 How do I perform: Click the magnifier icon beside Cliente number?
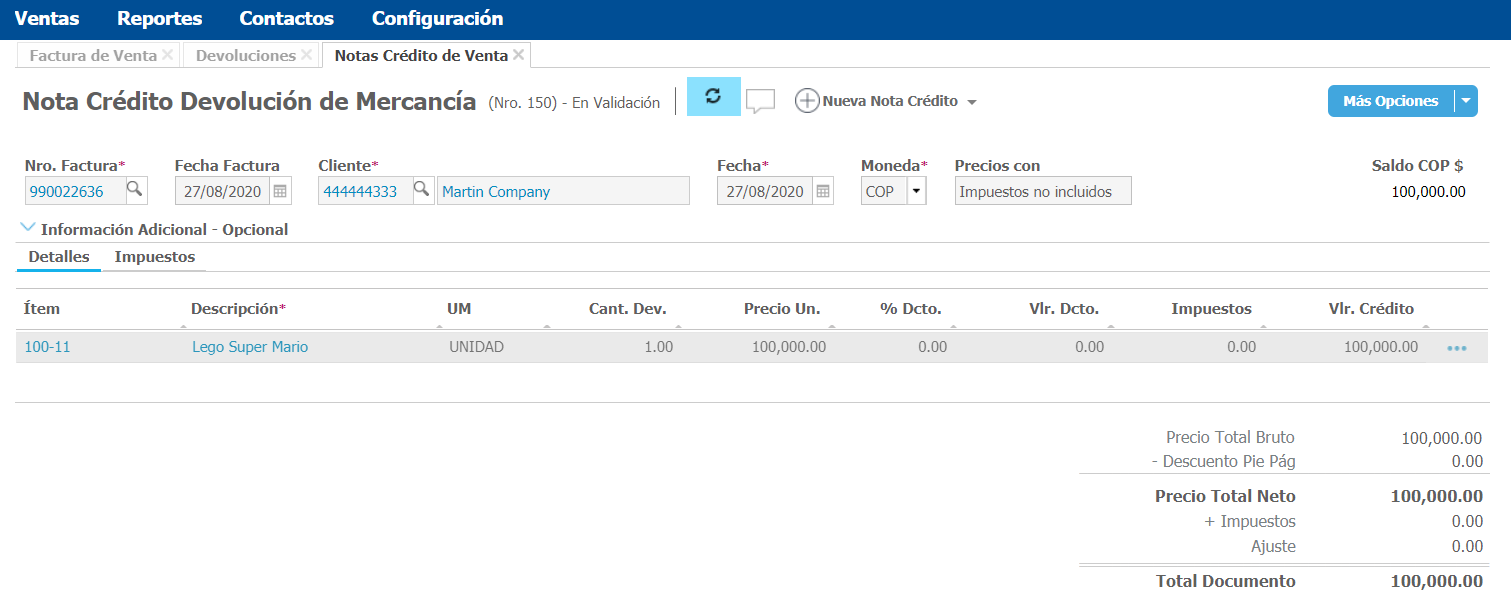tap(422, 190)
